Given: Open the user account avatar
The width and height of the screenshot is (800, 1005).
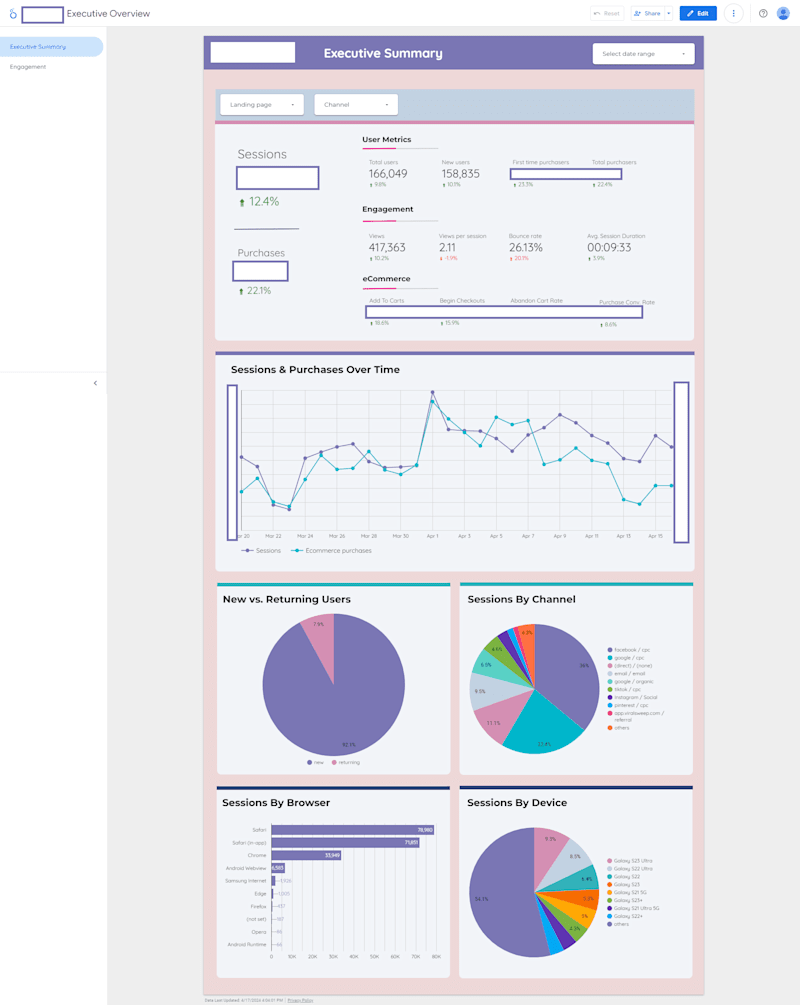Looking at the screenshot, I should 783,13.
